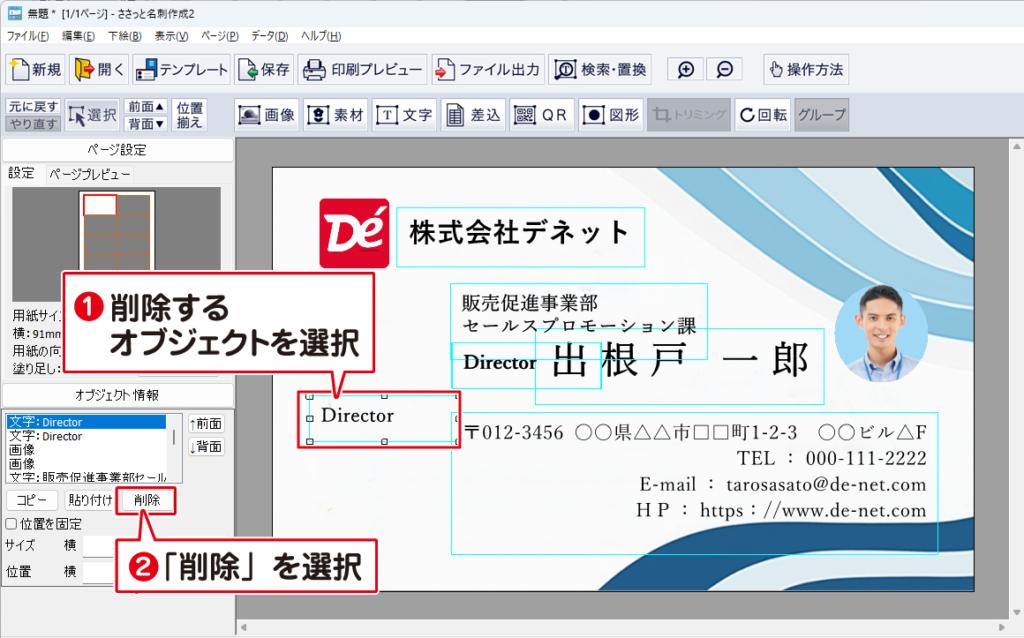The width and height of the screenshot is (1024, 638).
Task: Select first 画像 entry in object list
Action: [86, 450]
